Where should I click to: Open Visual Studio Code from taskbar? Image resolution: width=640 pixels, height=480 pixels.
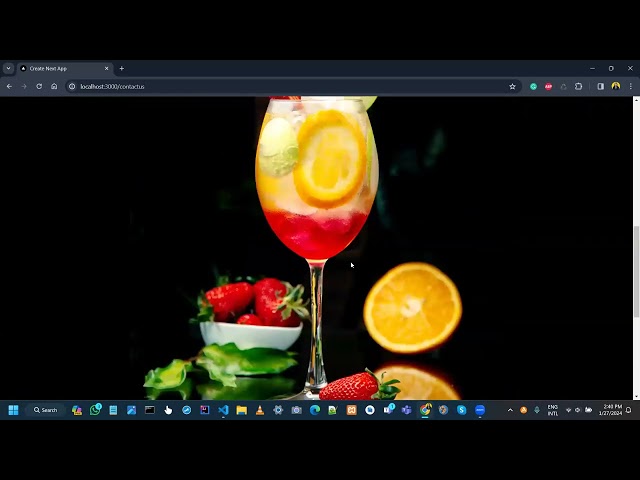point(223,410)
